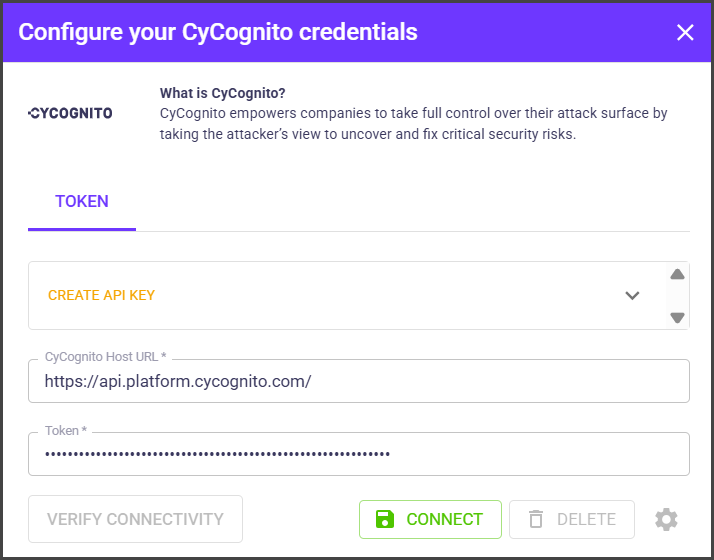Click the dialog title text
This screenshot has width=714, height=560.
pyautogui.click(x=218, y=32)
